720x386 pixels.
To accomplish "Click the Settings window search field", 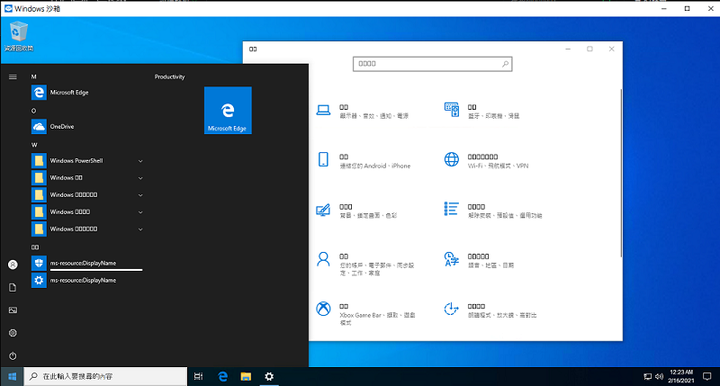I will point(432,64).
